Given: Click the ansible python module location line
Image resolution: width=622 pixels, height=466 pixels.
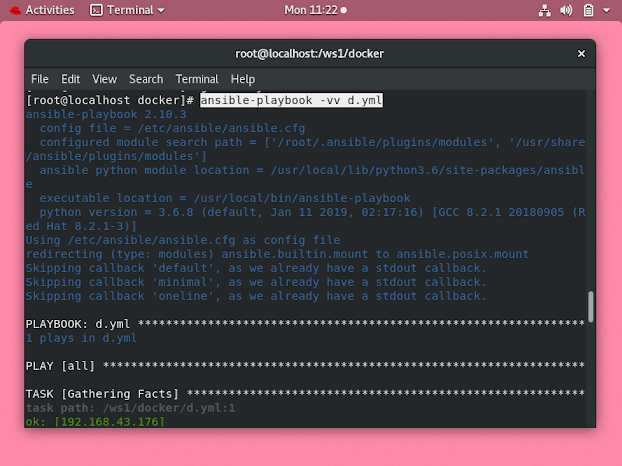Looking at the screenshot, I should (x=305, y=177).
